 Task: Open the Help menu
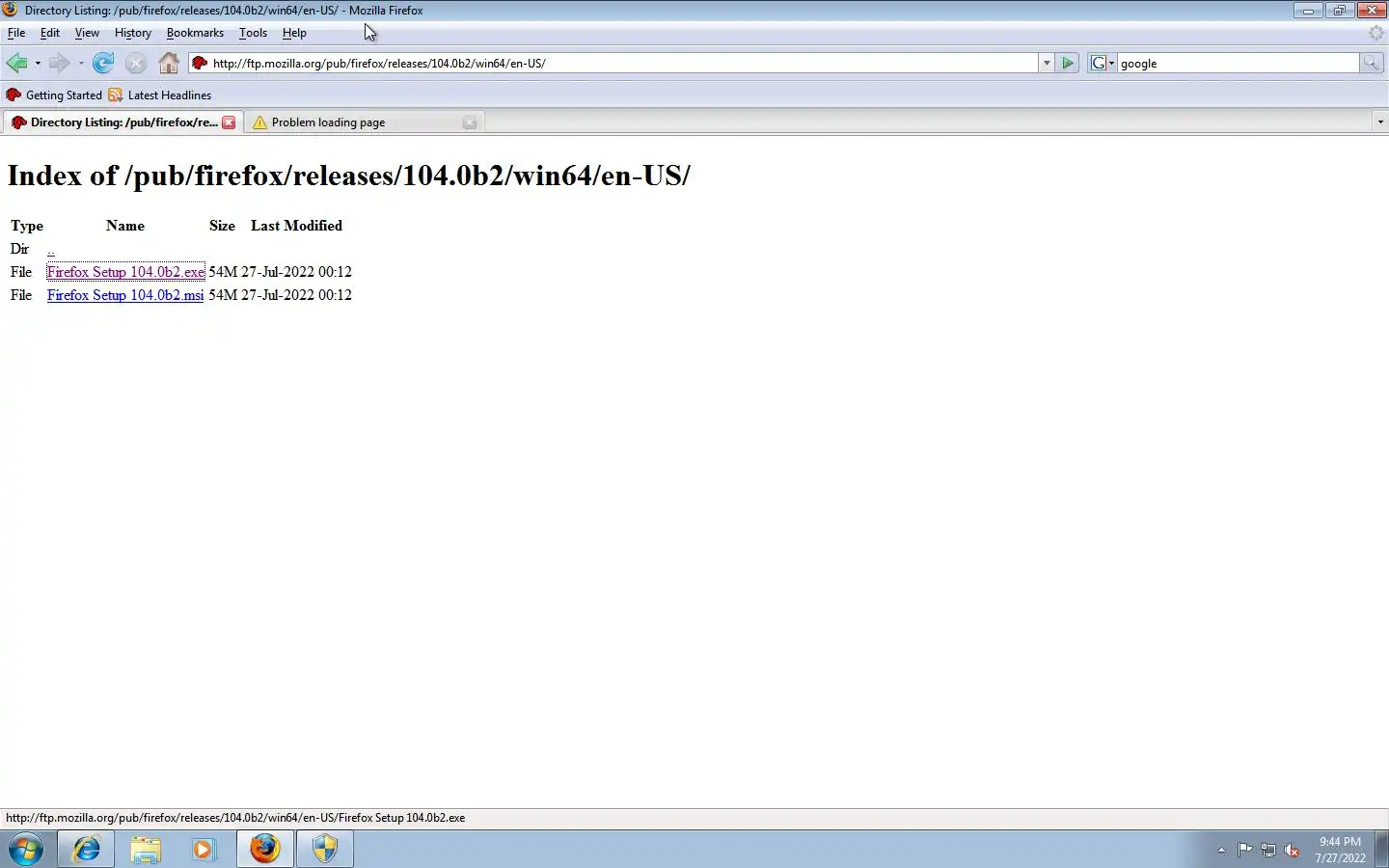(294, 33)
